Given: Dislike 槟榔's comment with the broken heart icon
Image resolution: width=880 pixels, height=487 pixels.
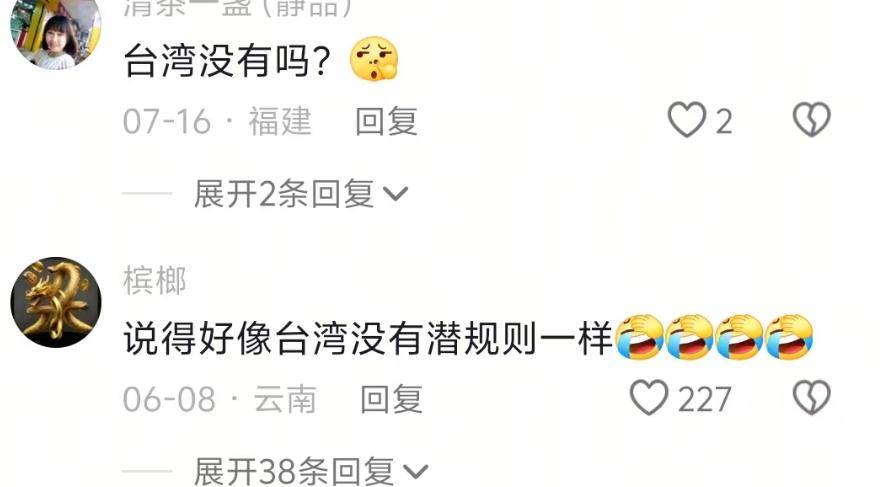Looking at the screenshot, I should point(812,398).
